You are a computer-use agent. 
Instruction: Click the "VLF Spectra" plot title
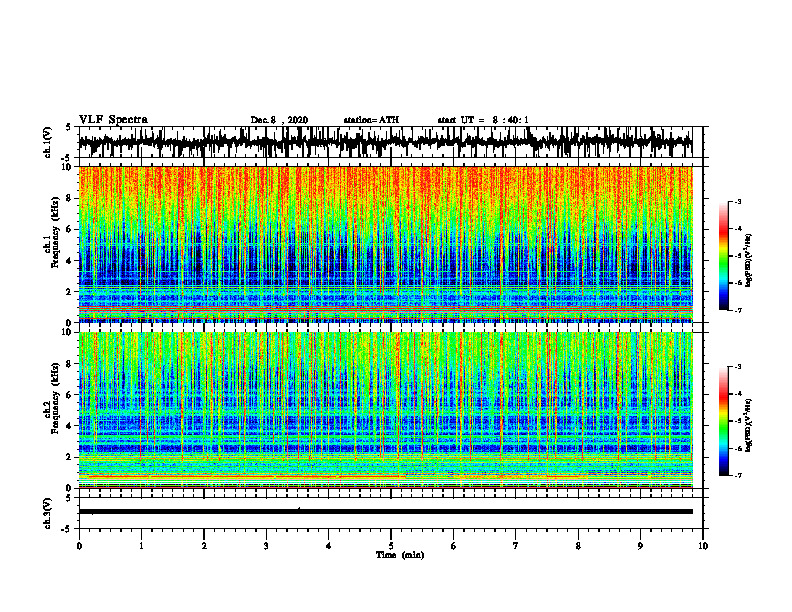click(113, 120)
